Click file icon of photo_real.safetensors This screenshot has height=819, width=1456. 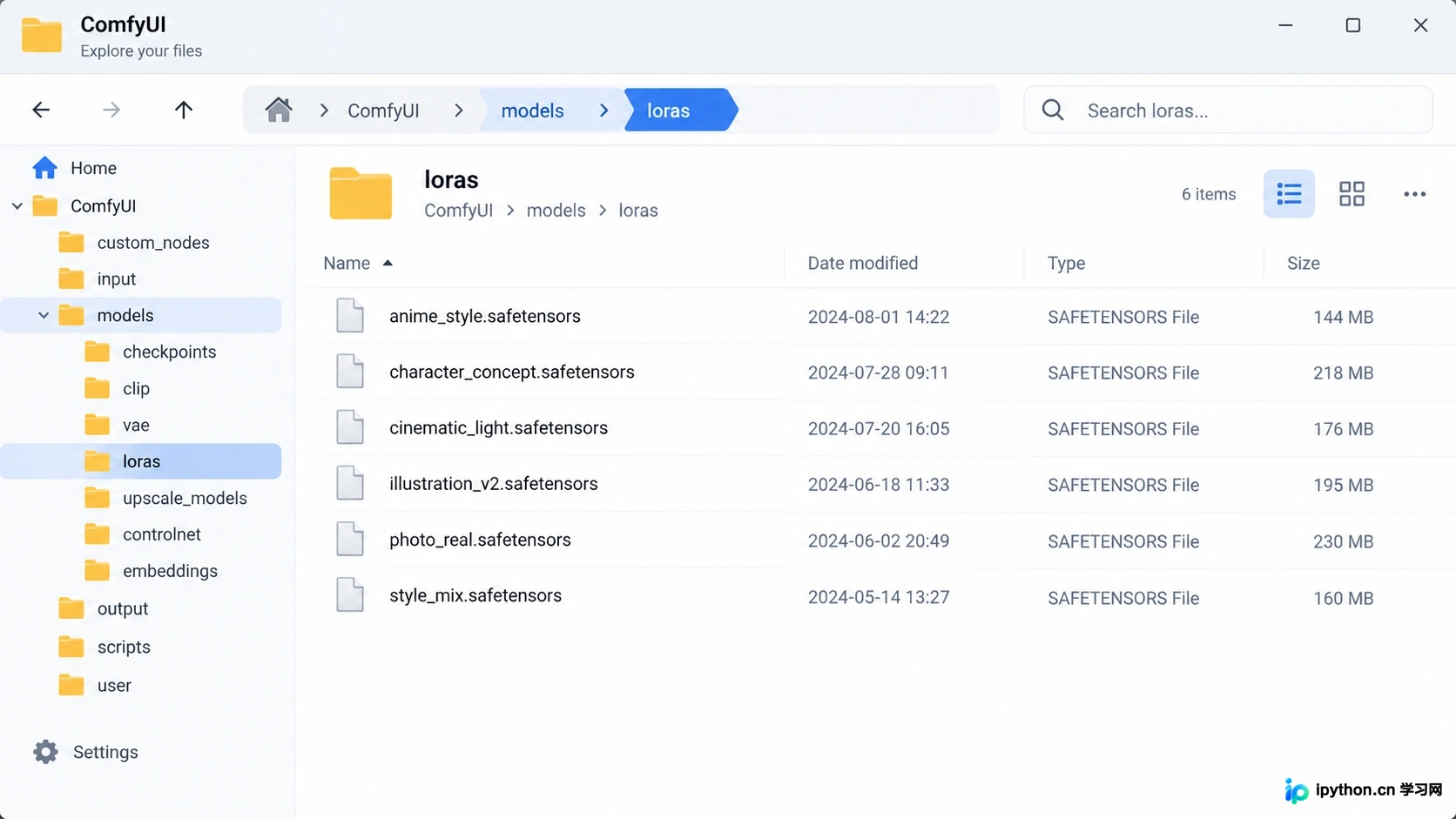tap(350, 540)
